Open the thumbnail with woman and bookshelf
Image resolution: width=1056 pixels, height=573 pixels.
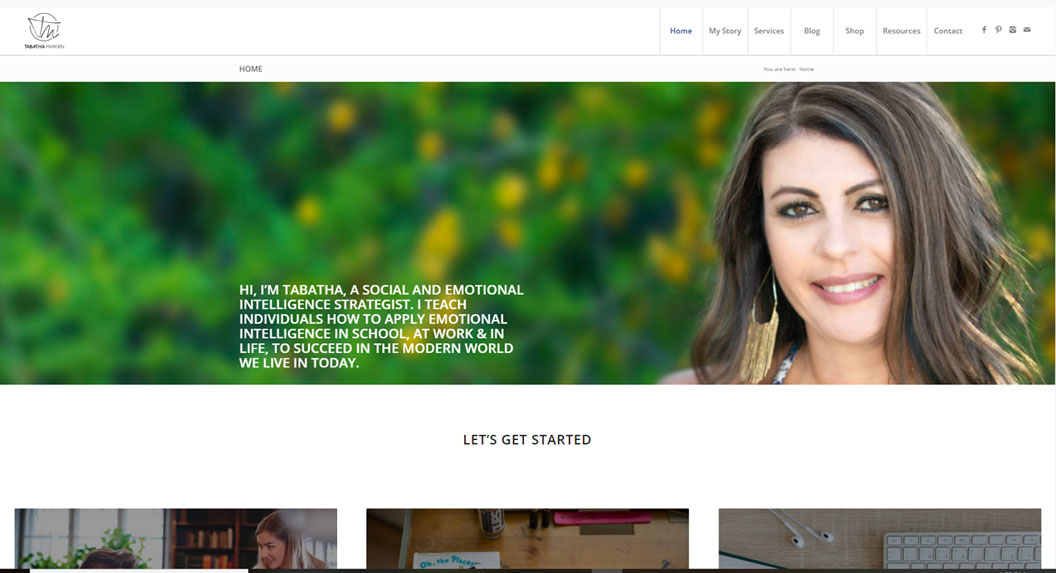click(175, 538)
